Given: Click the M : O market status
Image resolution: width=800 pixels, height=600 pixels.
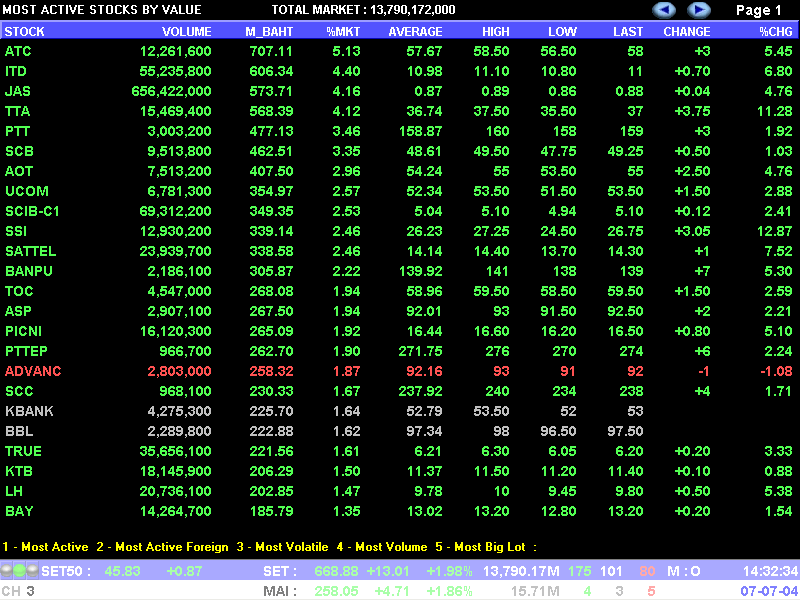Looking at the screenshot, I should pyautogui.click(x=684, y=571).
